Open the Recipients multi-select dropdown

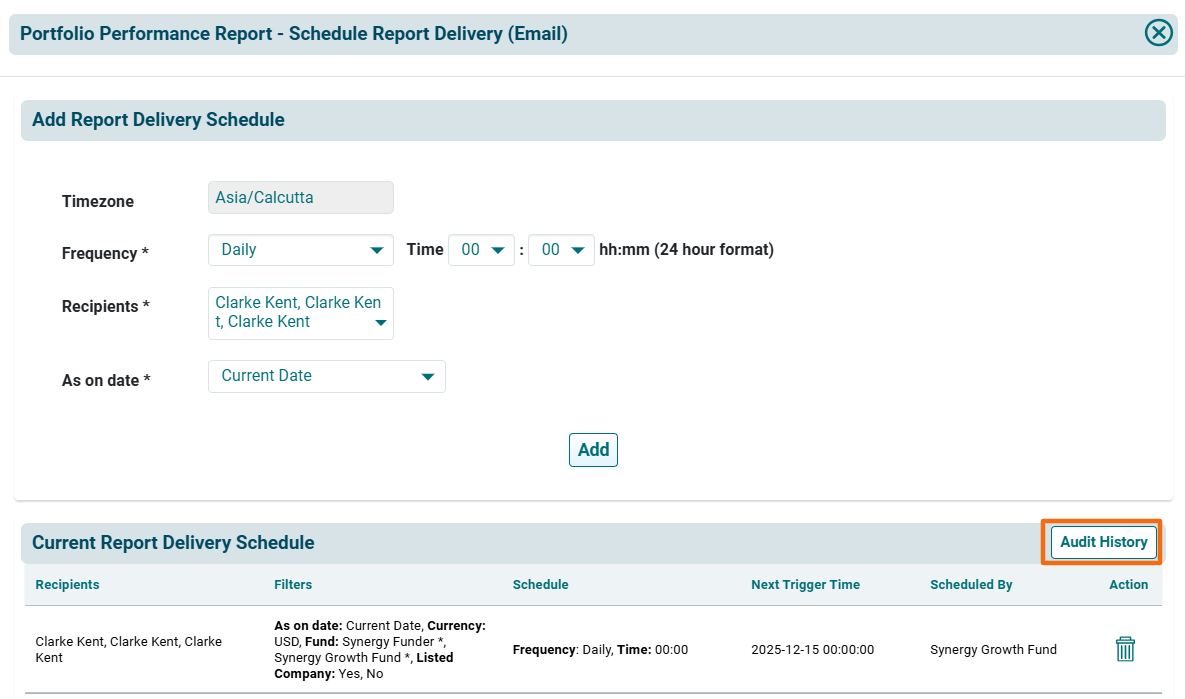click(300, 313)
